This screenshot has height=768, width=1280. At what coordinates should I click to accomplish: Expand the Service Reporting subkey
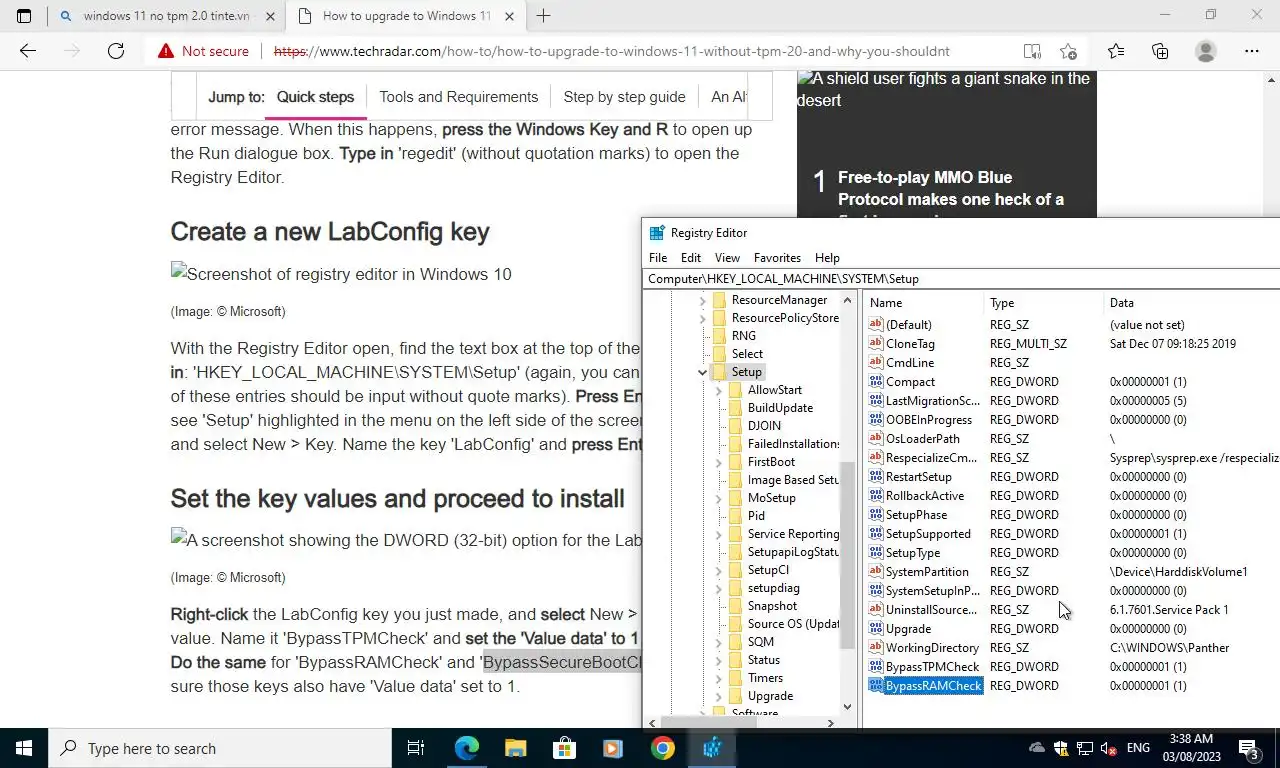pos(719,534)
